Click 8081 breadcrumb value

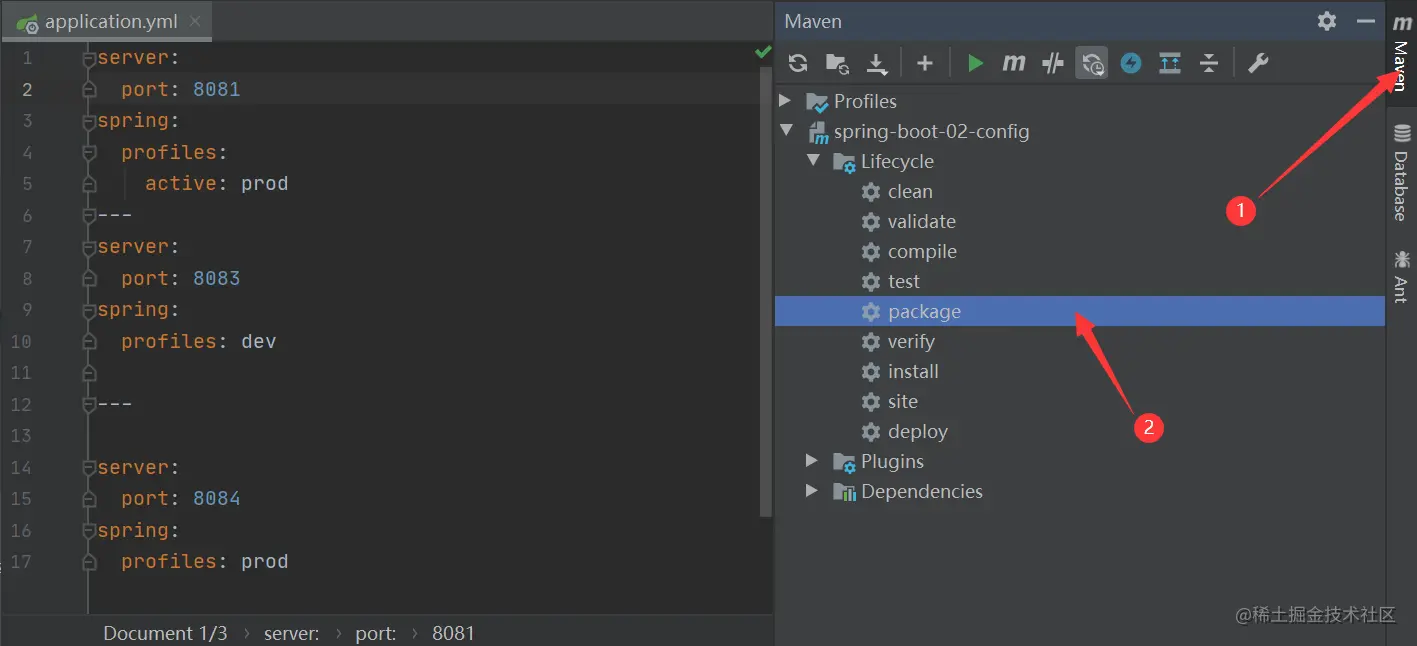click(453, 633)
